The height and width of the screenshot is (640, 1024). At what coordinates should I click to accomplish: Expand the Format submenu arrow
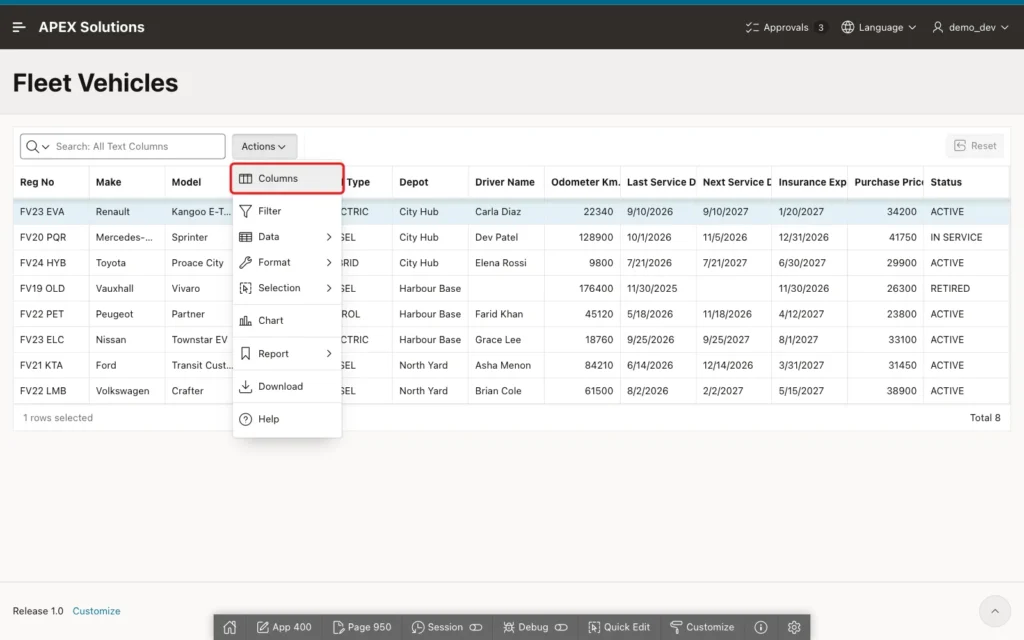[328, 262]
